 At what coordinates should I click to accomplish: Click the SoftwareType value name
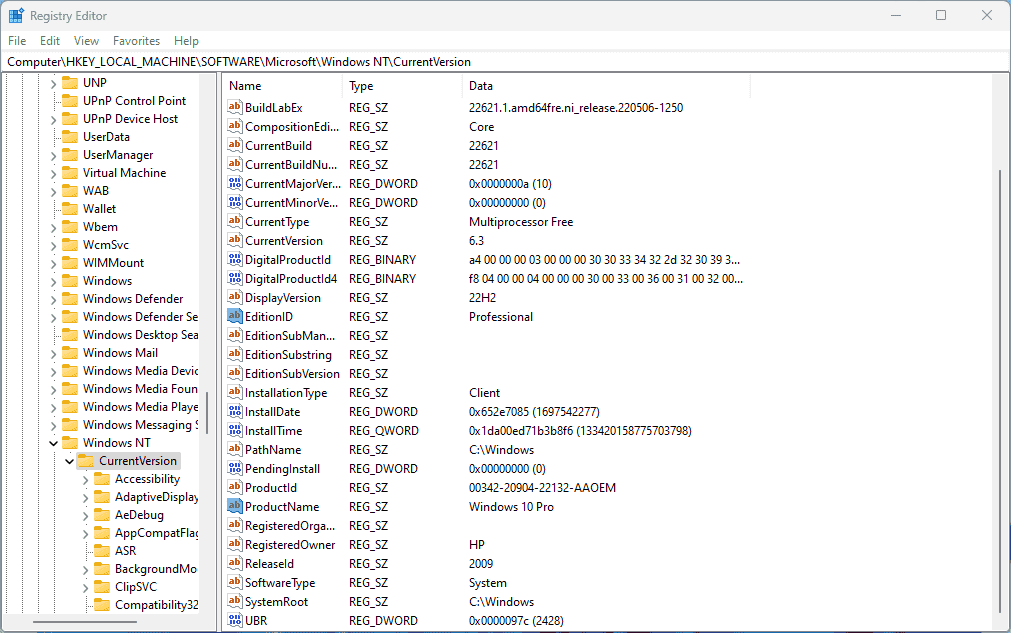tap(280, 583)
